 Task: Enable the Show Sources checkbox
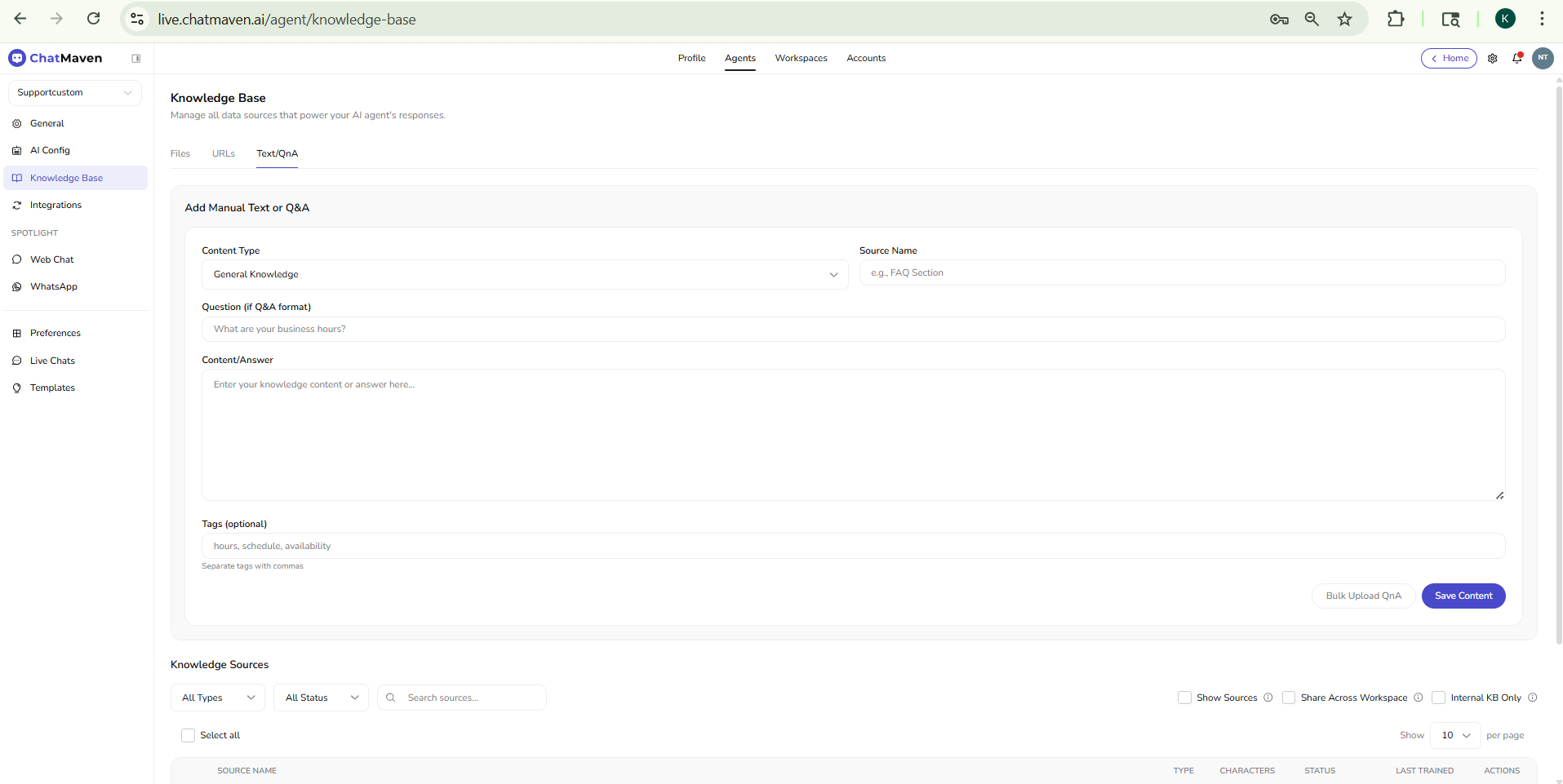pos(1185,698)
